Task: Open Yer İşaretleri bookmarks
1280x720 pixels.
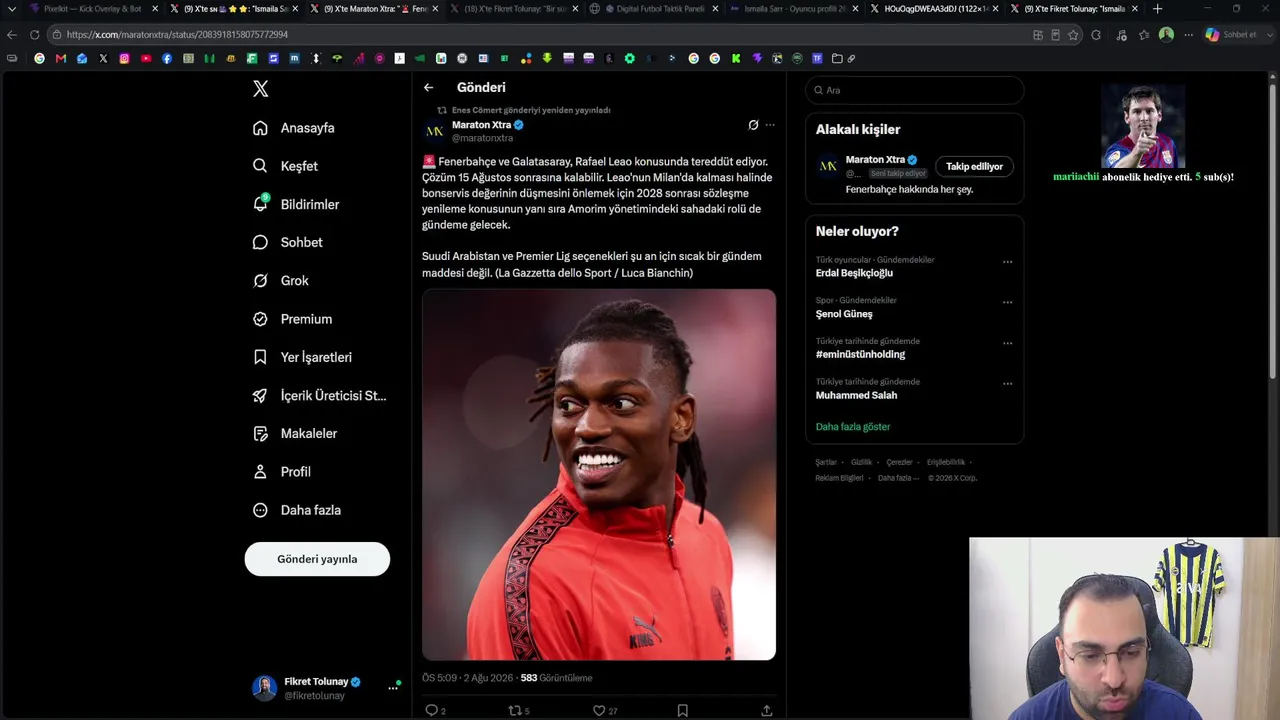Action: (303, 357)
